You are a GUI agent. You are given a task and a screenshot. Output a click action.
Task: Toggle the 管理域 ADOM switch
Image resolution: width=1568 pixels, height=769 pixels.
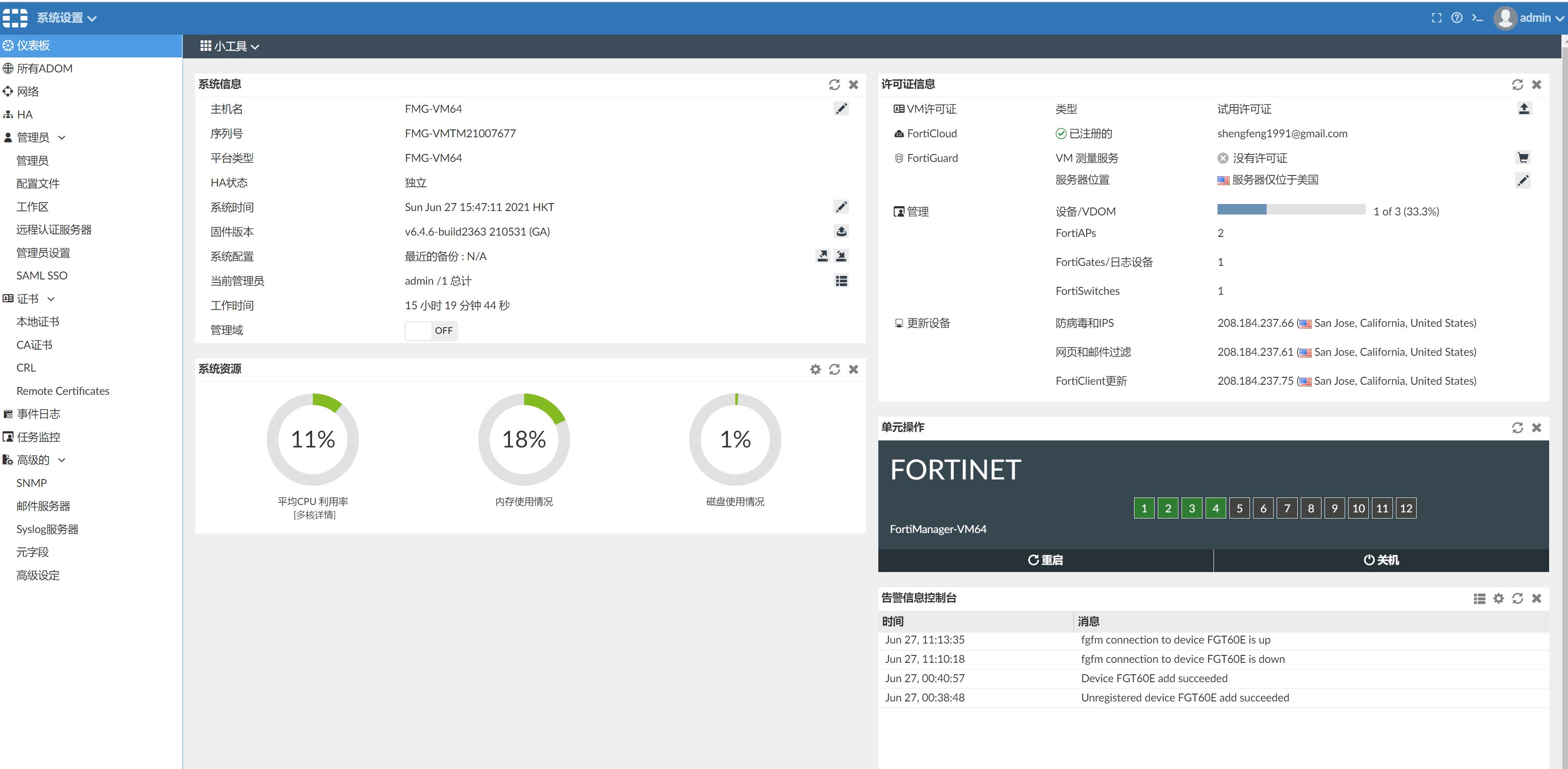coord(431,331)
